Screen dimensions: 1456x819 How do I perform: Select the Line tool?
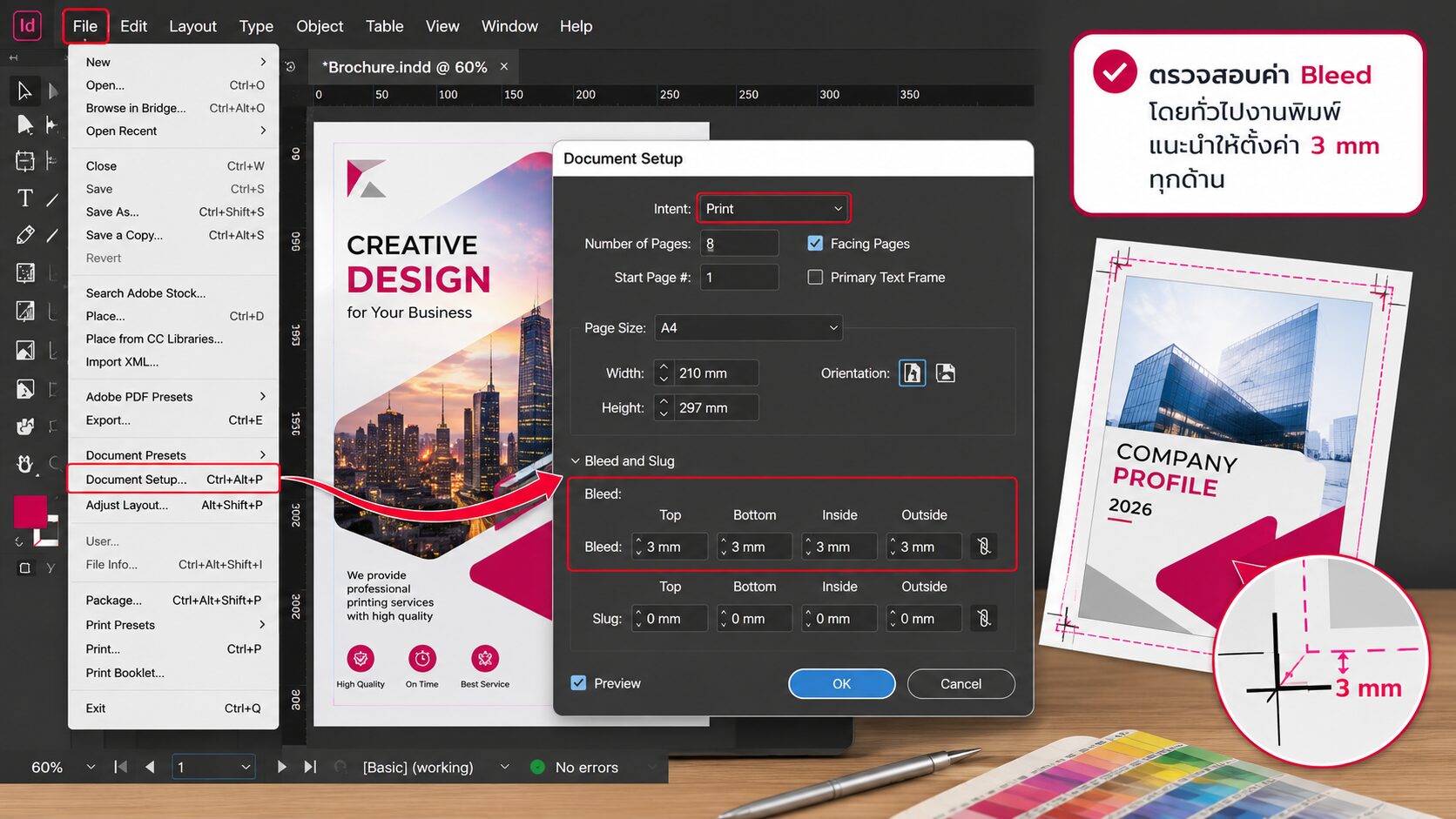point(53,200)
